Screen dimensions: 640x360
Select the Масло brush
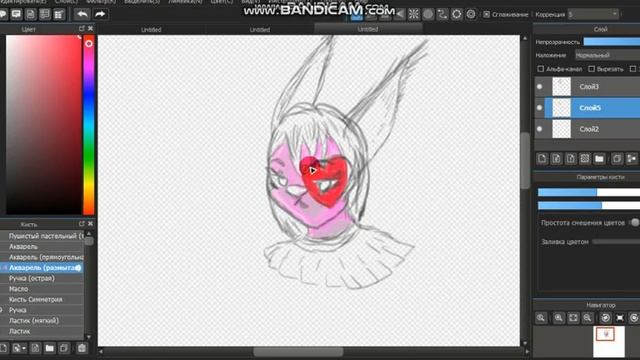[42, 289]
